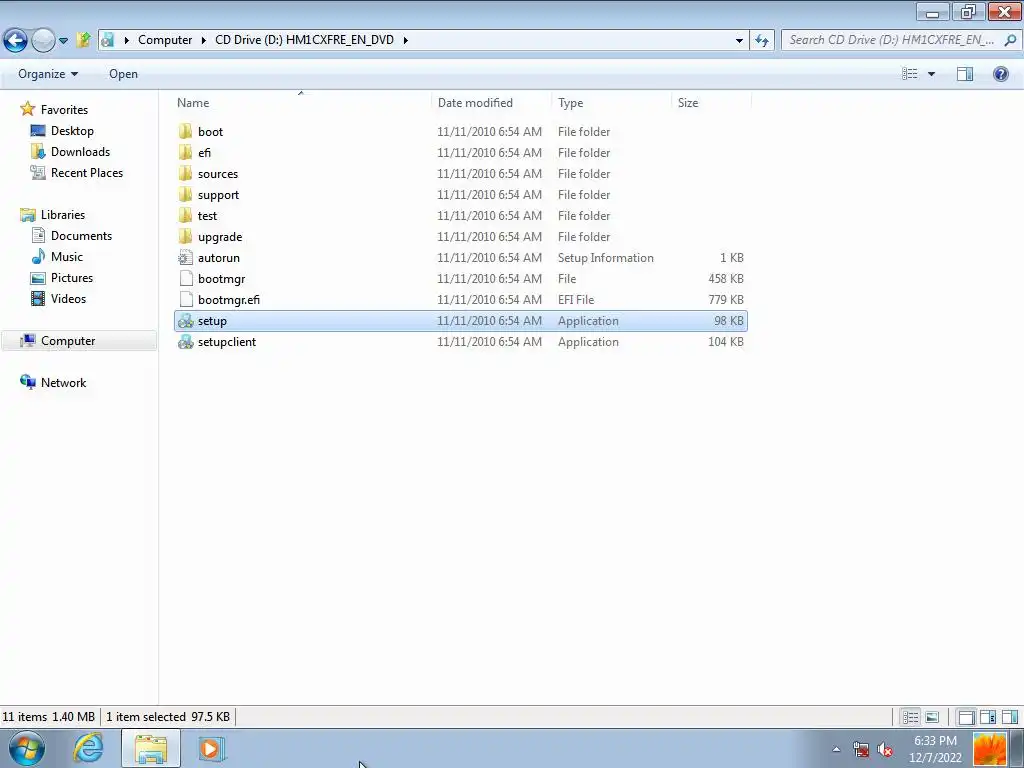Open Recent Places in Favorites
The width and height of the screenshot is (1024, 768).
[x=87, y=172]
